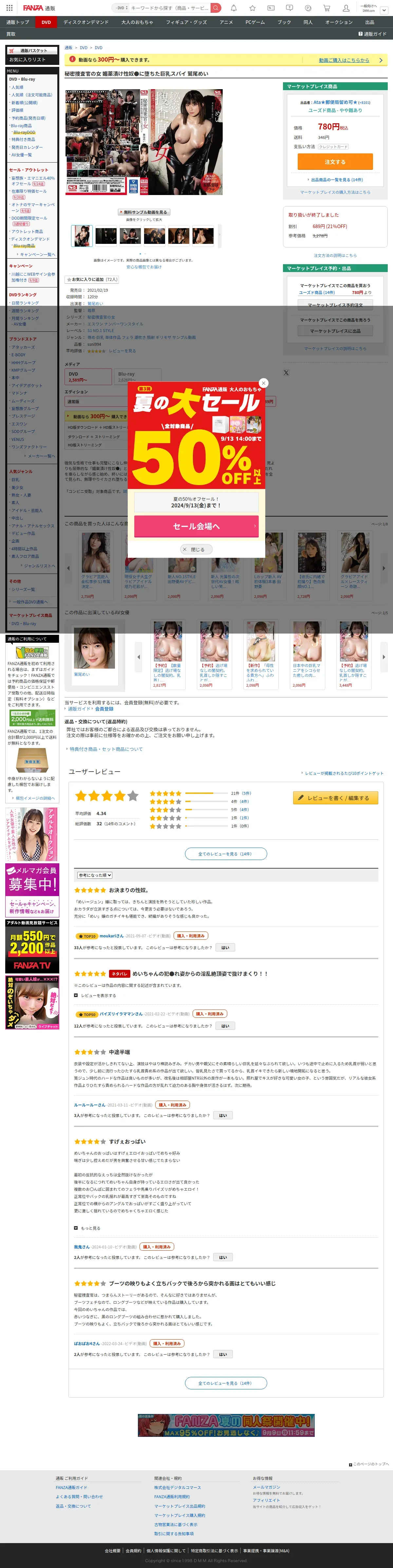
Task: Select the オークション tab
Action: [x=339, y=22]
